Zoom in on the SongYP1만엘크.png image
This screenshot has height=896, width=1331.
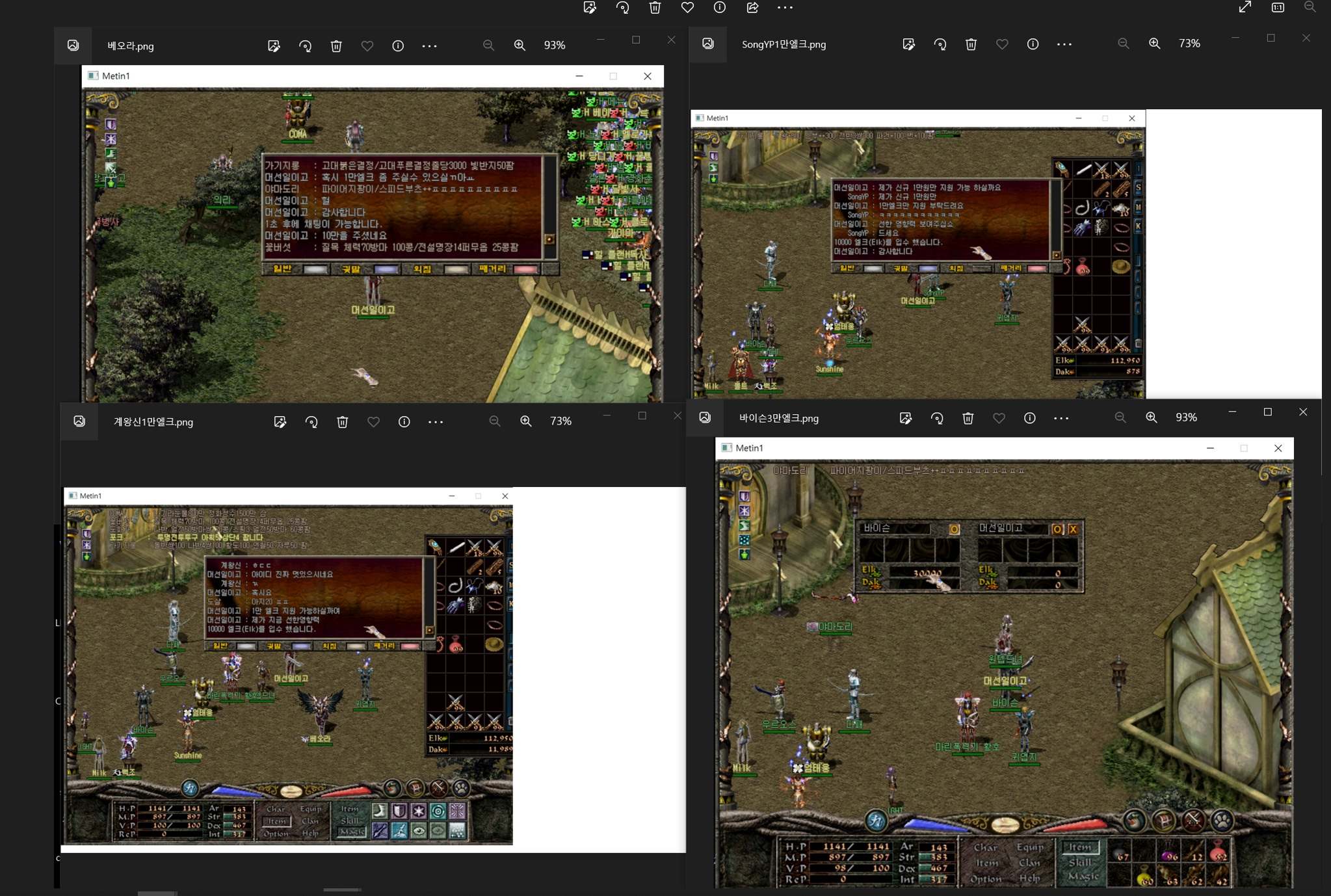coord(1154,44)
